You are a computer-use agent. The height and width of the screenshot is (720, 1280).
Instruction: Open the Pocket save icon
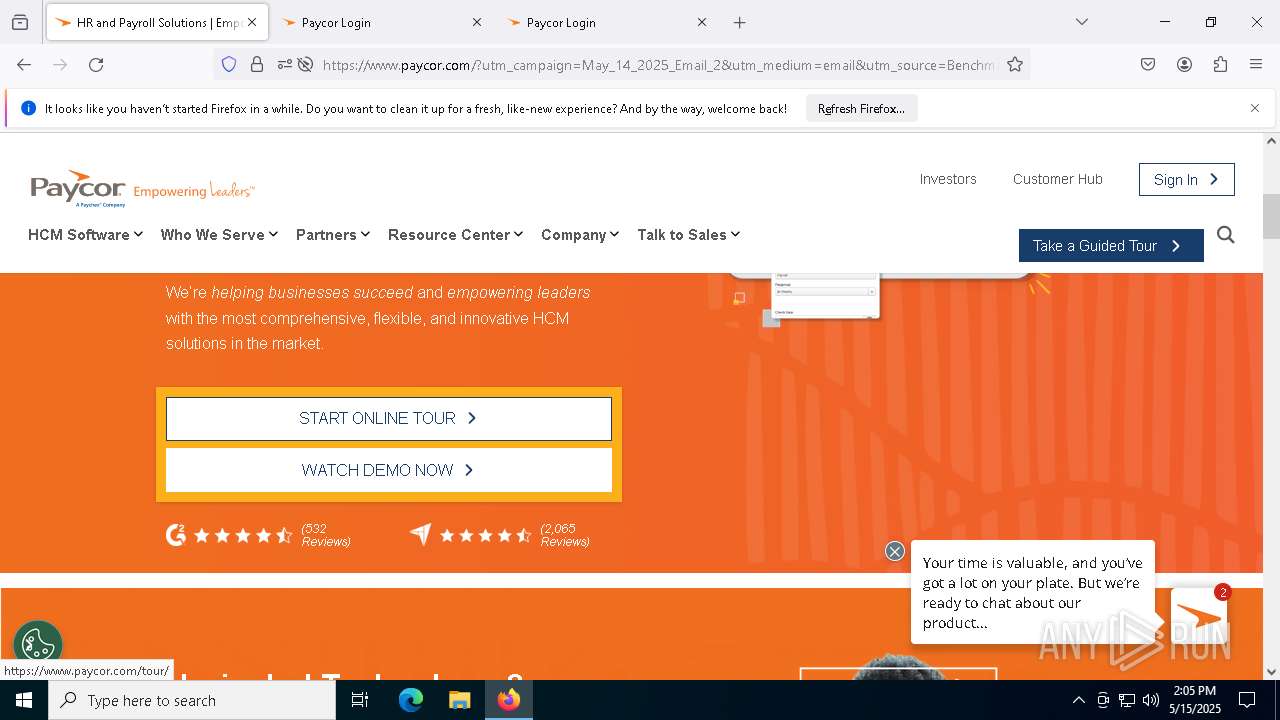pyautogui.click(x=1148, y=64)
